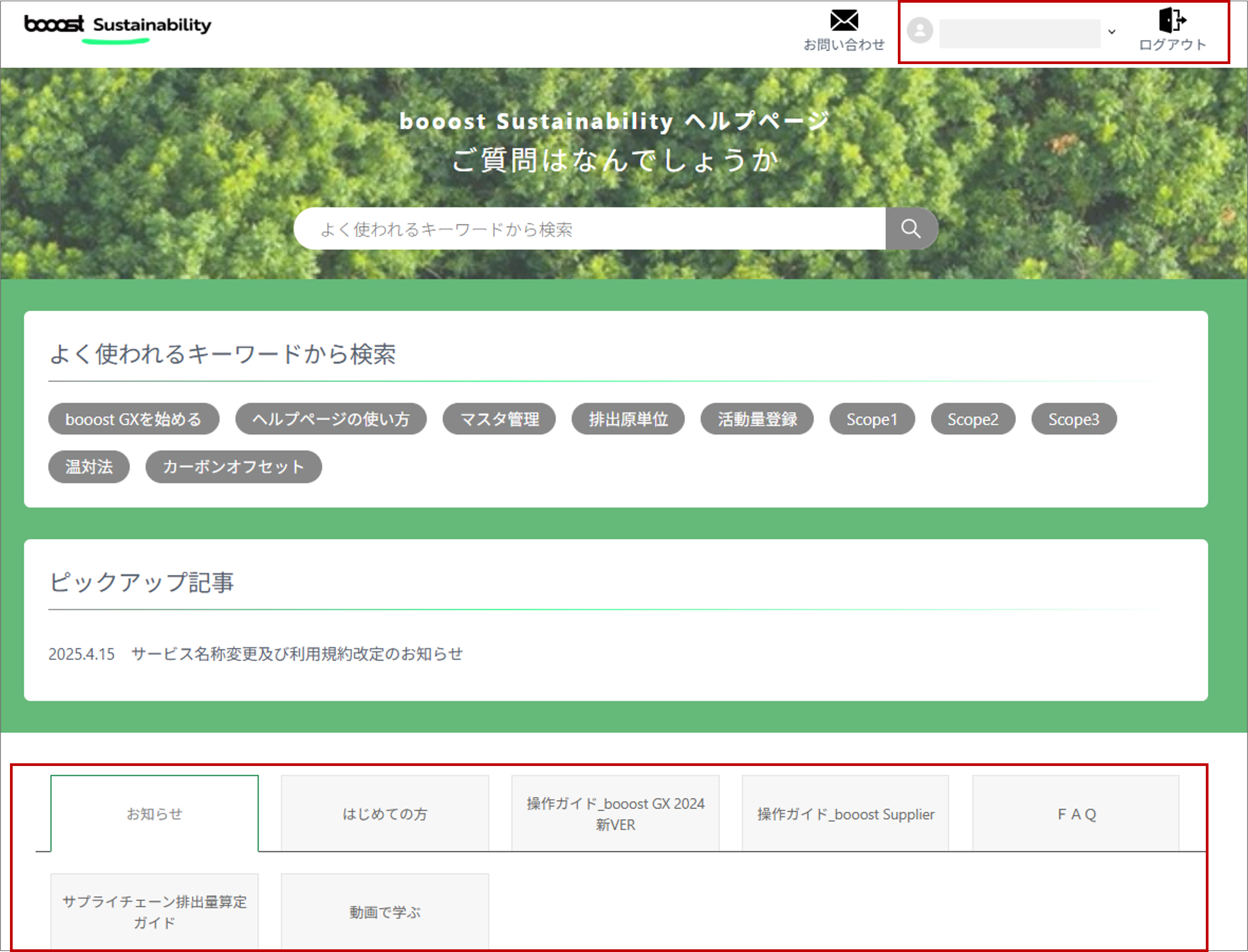This screenshot has width=1248, height=952.
Task: Open 操作ガイド_booost GX 2024 新VER tab
Action: [616, 814]
